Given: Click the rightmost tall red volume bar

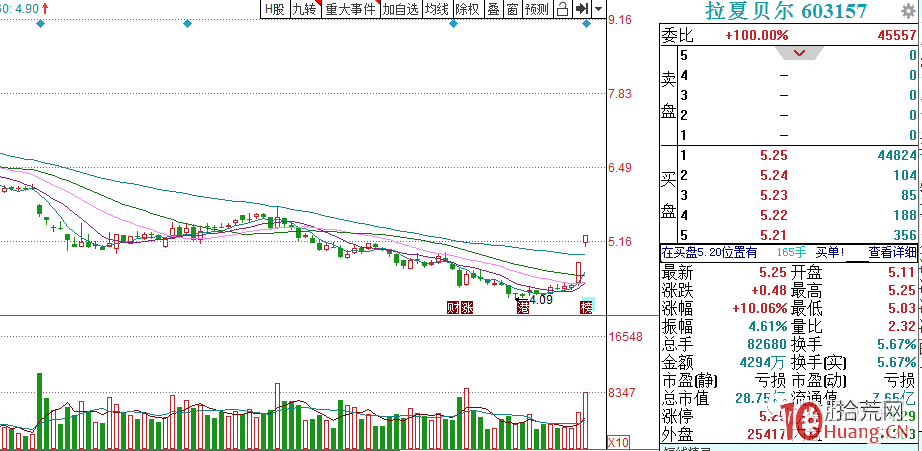Looking at the screenshot, I should [x=586, y=420].
